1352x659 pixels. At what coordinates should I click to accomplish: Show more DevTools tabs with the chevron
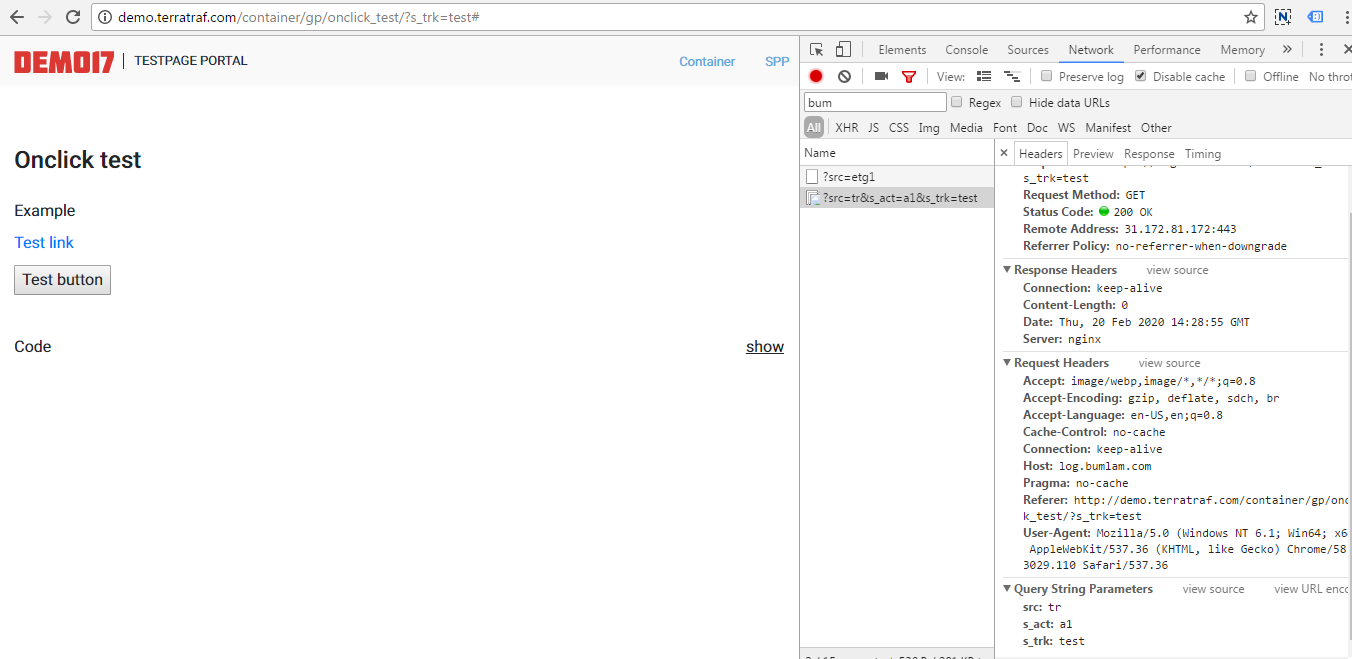click(1287, 50)
